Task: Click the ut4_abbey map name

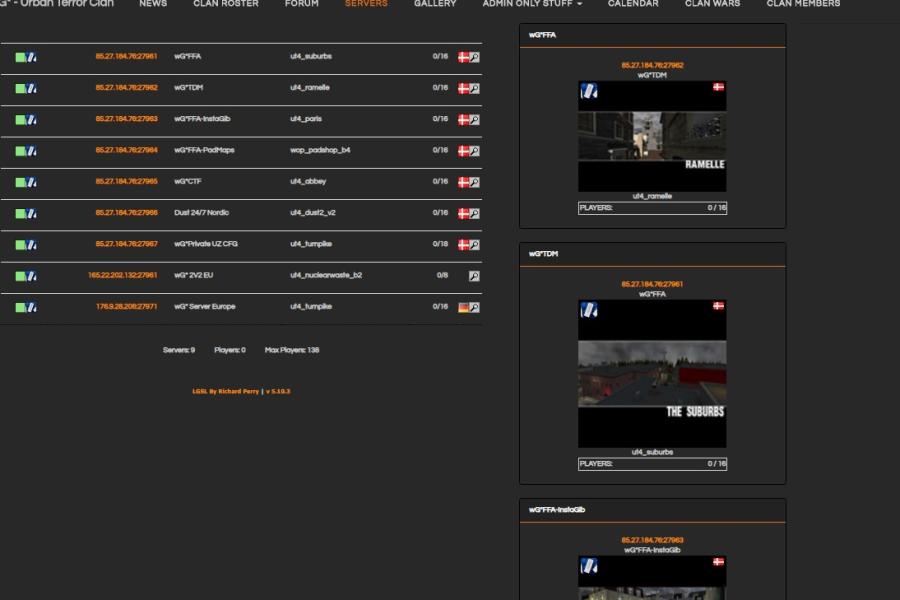Action: click(308, 181)
